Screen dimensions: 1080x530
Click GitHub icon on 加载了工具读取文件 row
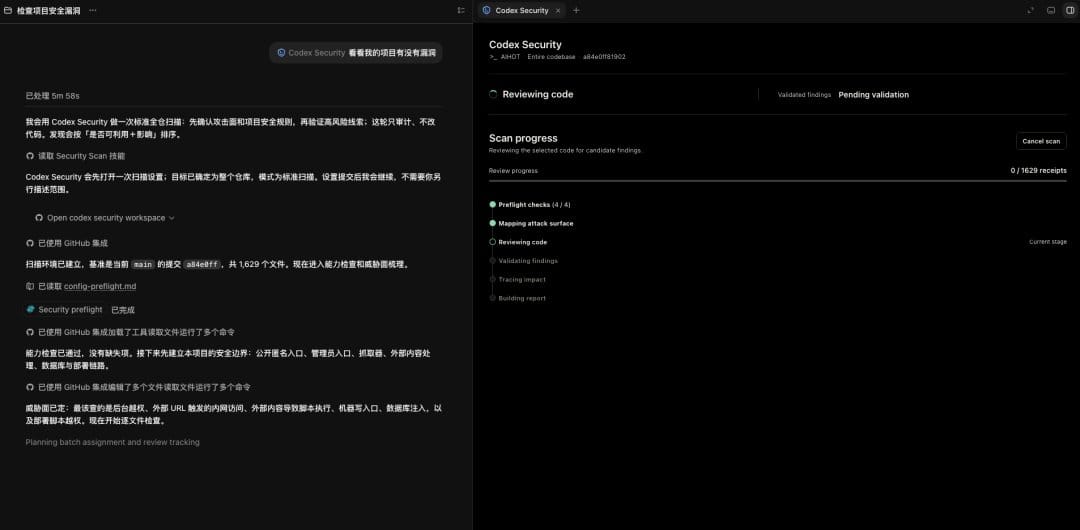[x=30, y=332]
